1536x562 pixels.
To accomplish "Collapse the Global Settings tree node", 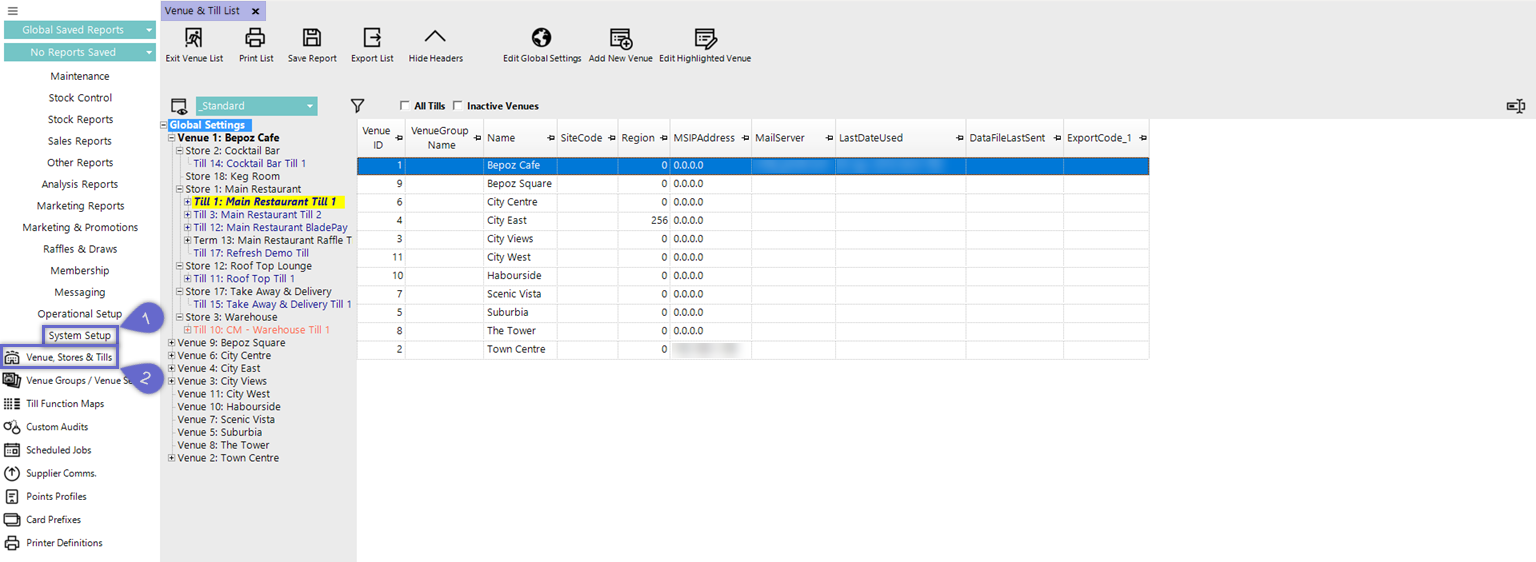I will click(x=164, y=125).
